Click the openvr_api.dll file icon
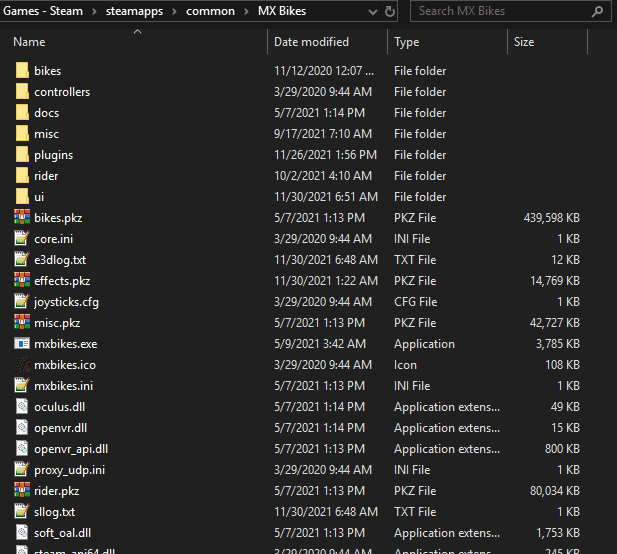The image size is (617, 554). [x=22, y=449]
